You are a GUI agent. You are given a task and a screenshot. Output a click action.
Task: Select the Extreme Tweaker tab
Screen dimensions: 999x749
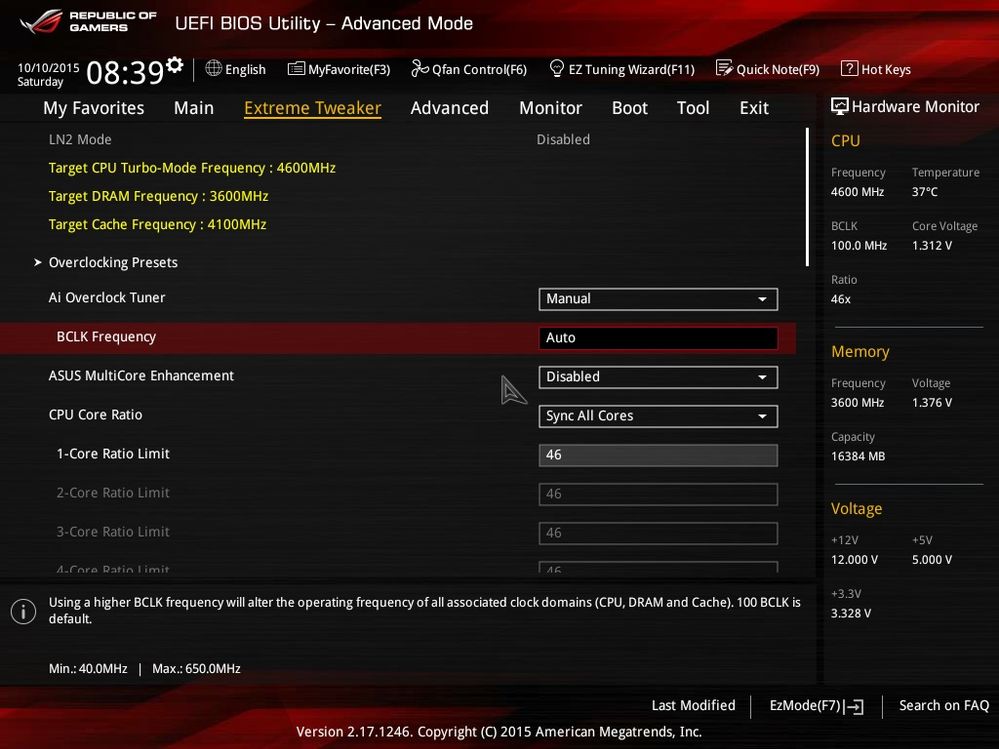tap(313, 108)
